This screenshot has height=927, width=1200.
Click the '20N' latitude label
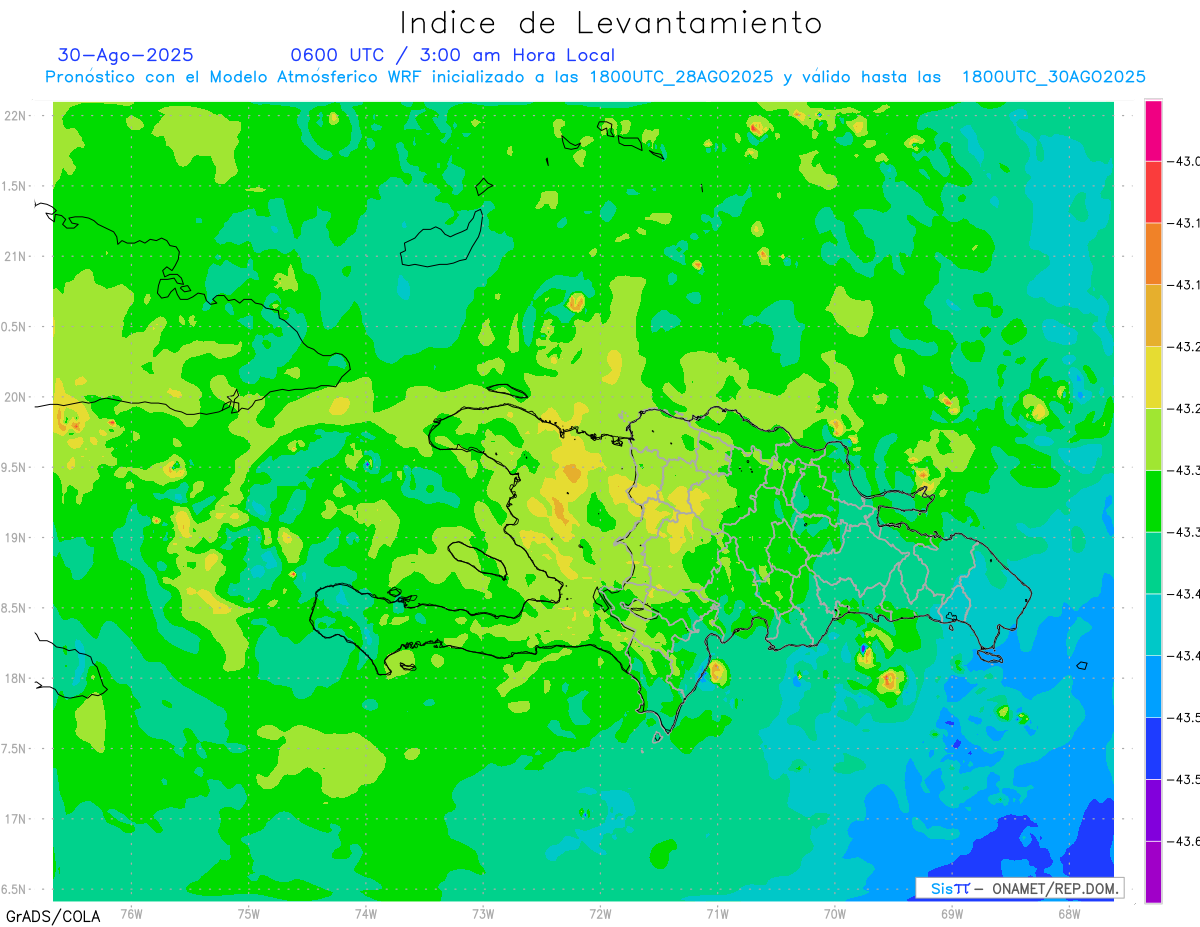point(17,397)
